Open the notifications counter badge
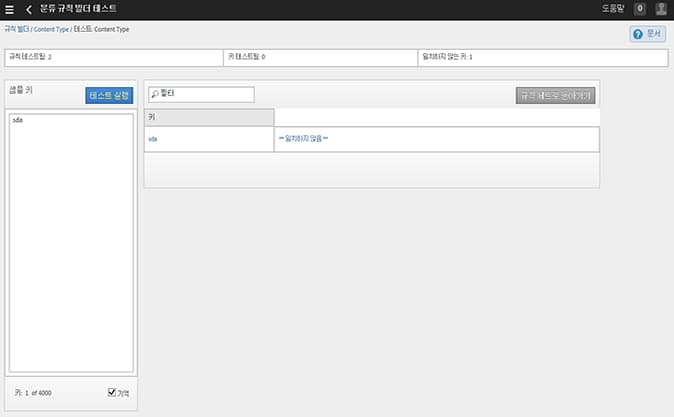Image resolution: width=674 pixels, height=417 pixels. tap(640, 9)
